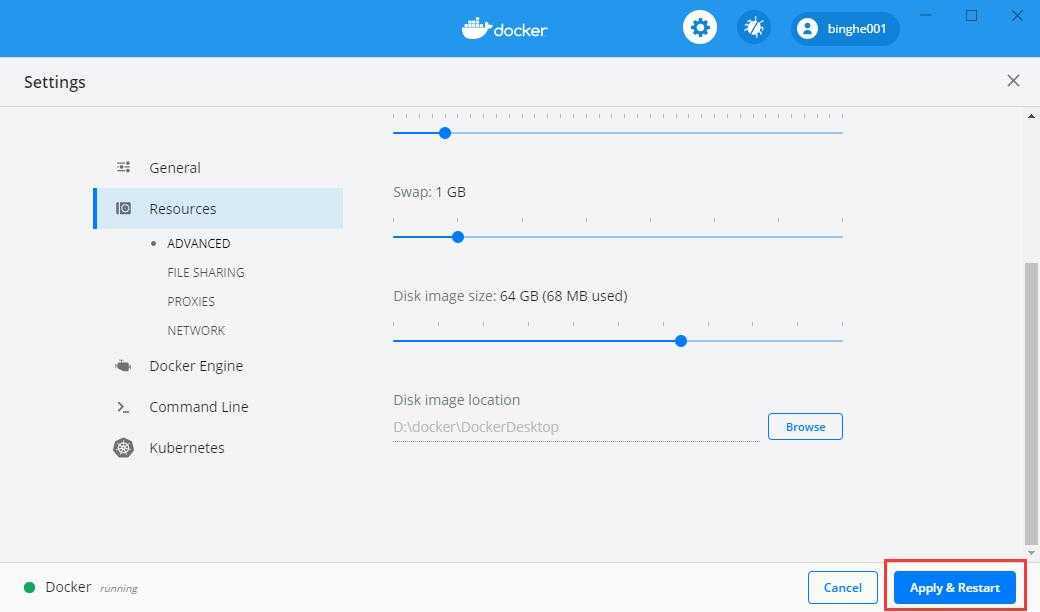Click the green Docker running status dot

[29, 587]
